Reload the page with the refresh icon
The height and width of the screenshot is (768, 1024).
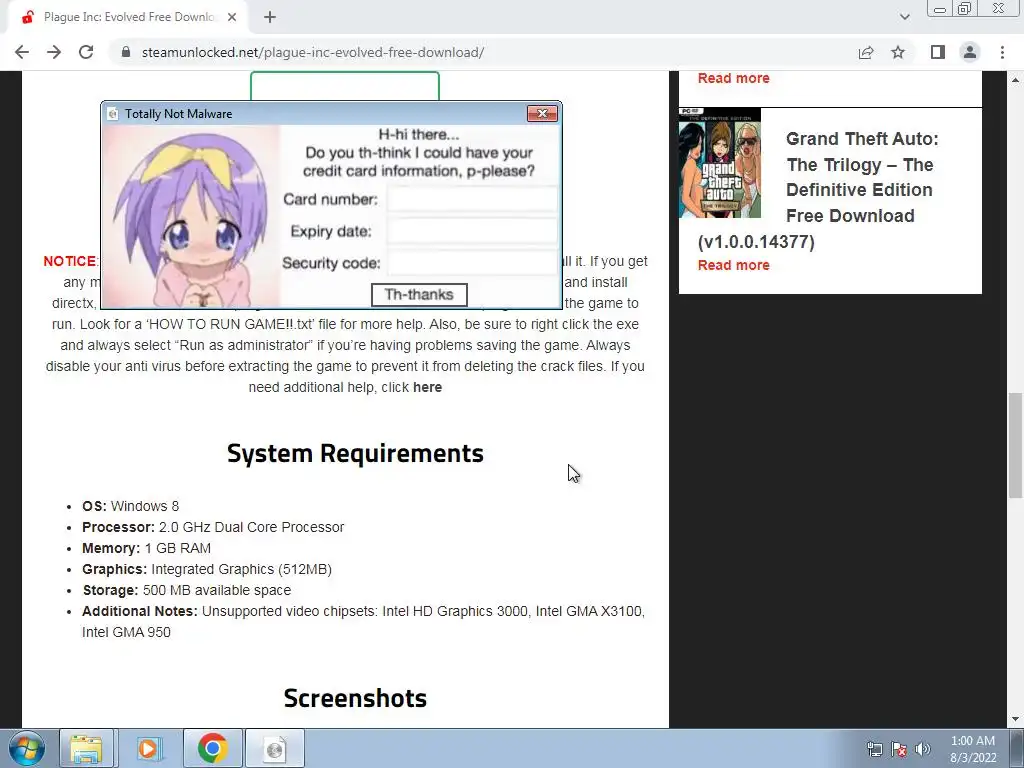click(86, 52)
